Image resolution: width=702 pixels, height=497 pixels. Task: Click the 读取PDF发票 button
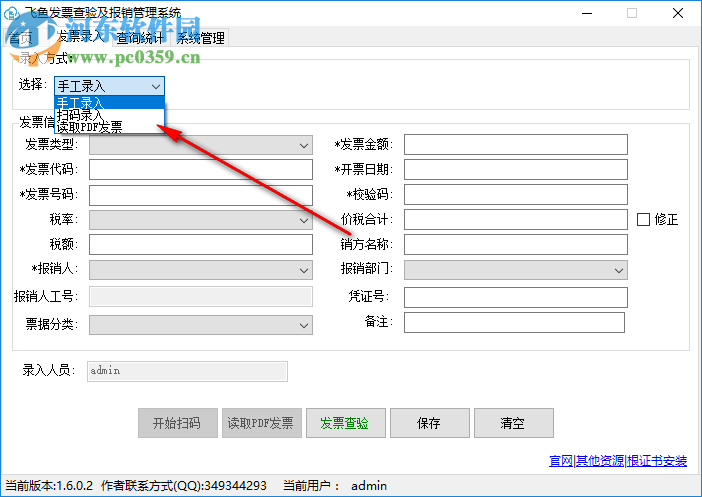coord(262,423)
